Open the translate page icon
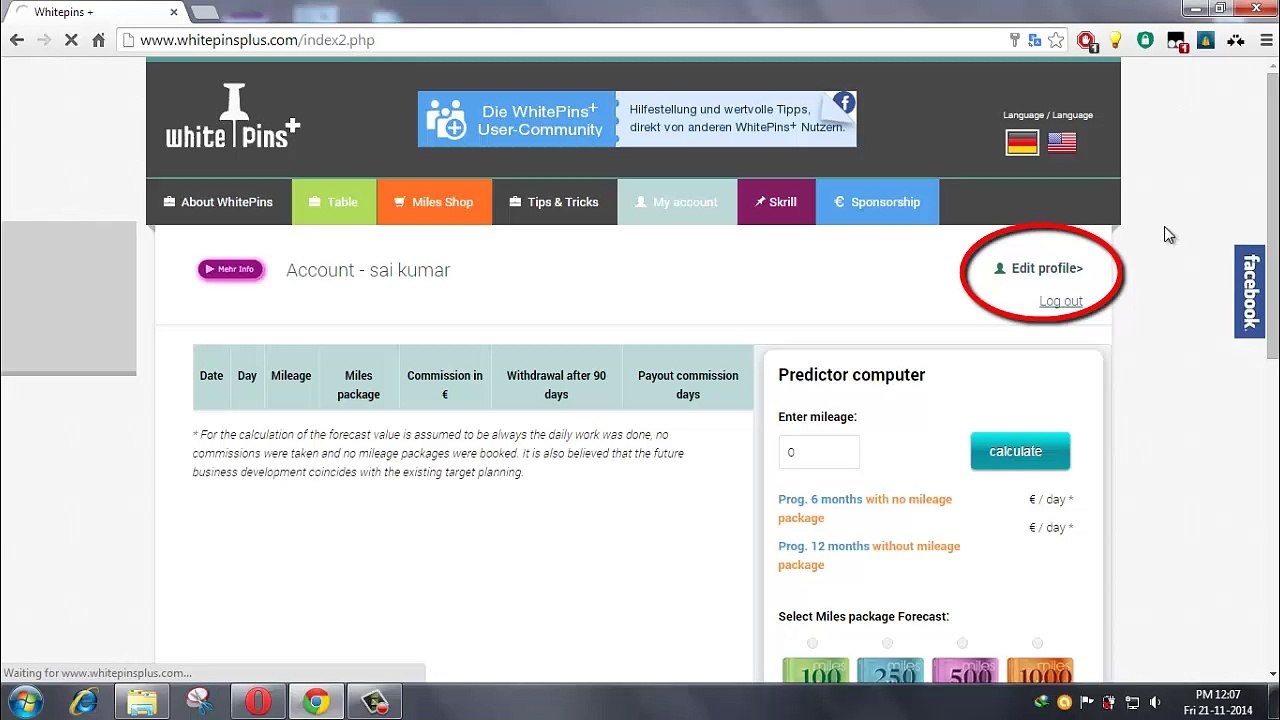The height and width of the screenshot is (720, 1280). (1035, 40)
